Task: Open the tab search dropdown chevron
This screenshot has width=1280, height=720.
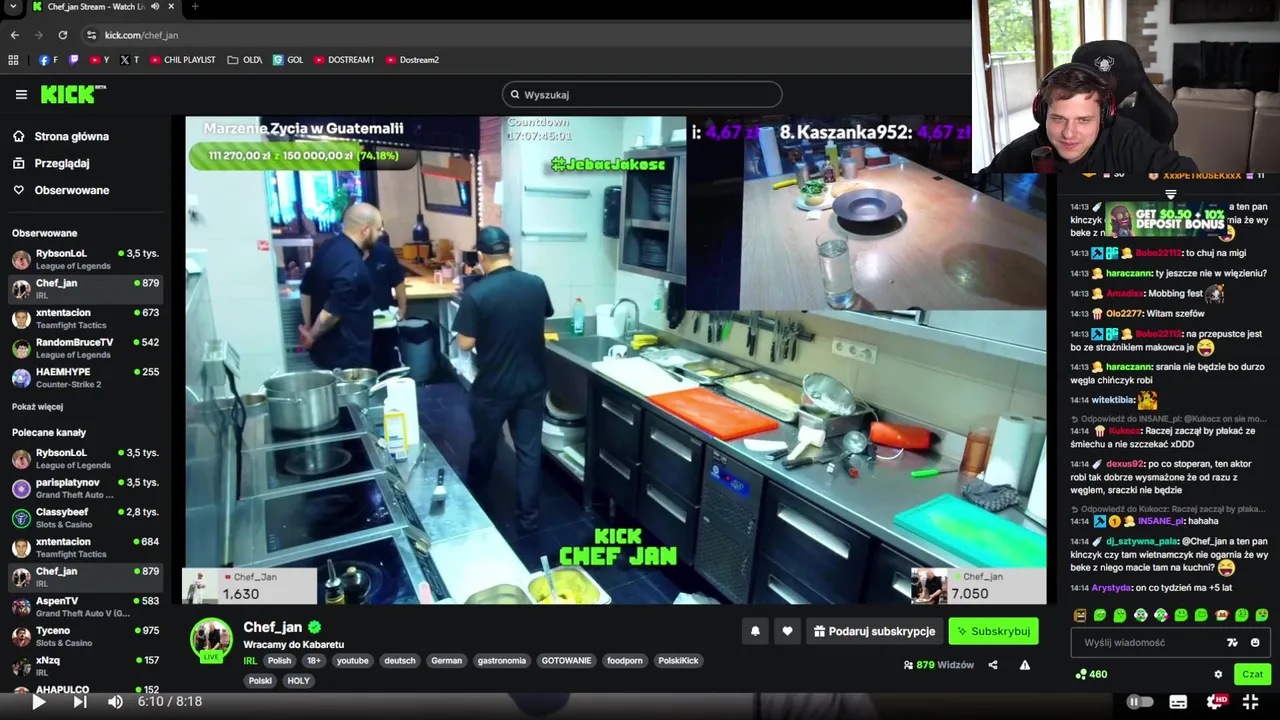Action: 13,7
